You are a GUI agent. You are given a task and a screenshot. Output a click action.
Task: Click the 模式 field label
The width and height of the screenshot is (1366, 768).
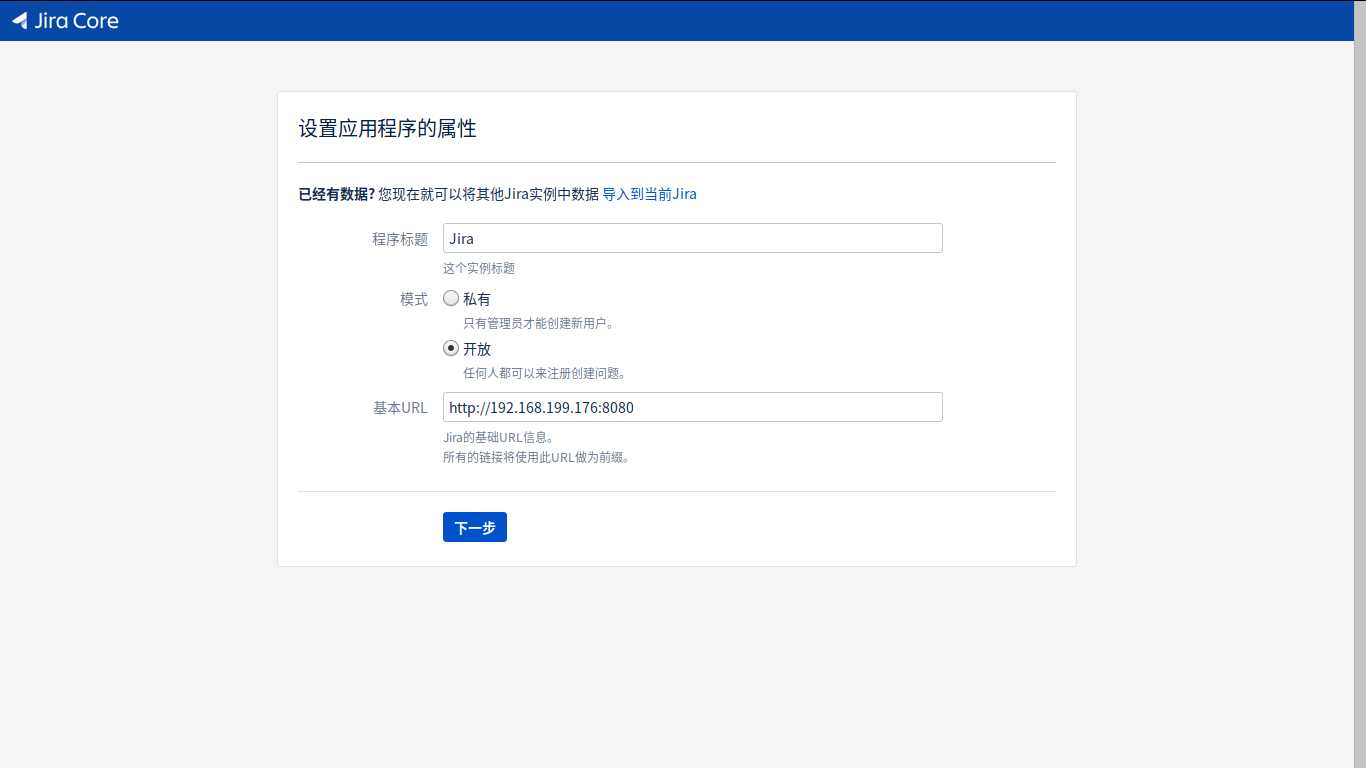414,299
